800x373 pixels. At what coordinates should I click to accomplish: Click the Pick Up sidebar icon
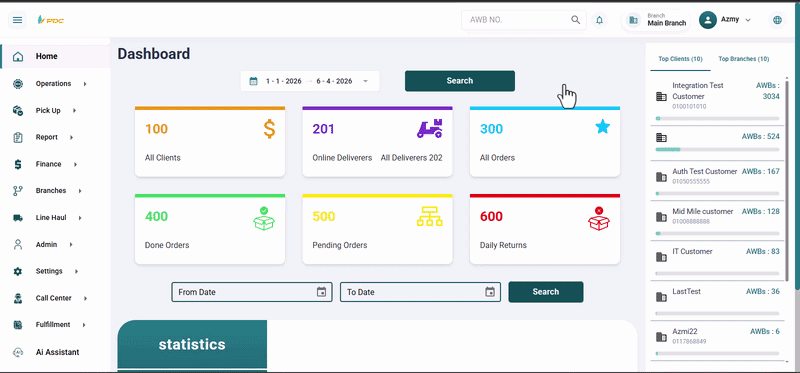click(x=18, y=110)
